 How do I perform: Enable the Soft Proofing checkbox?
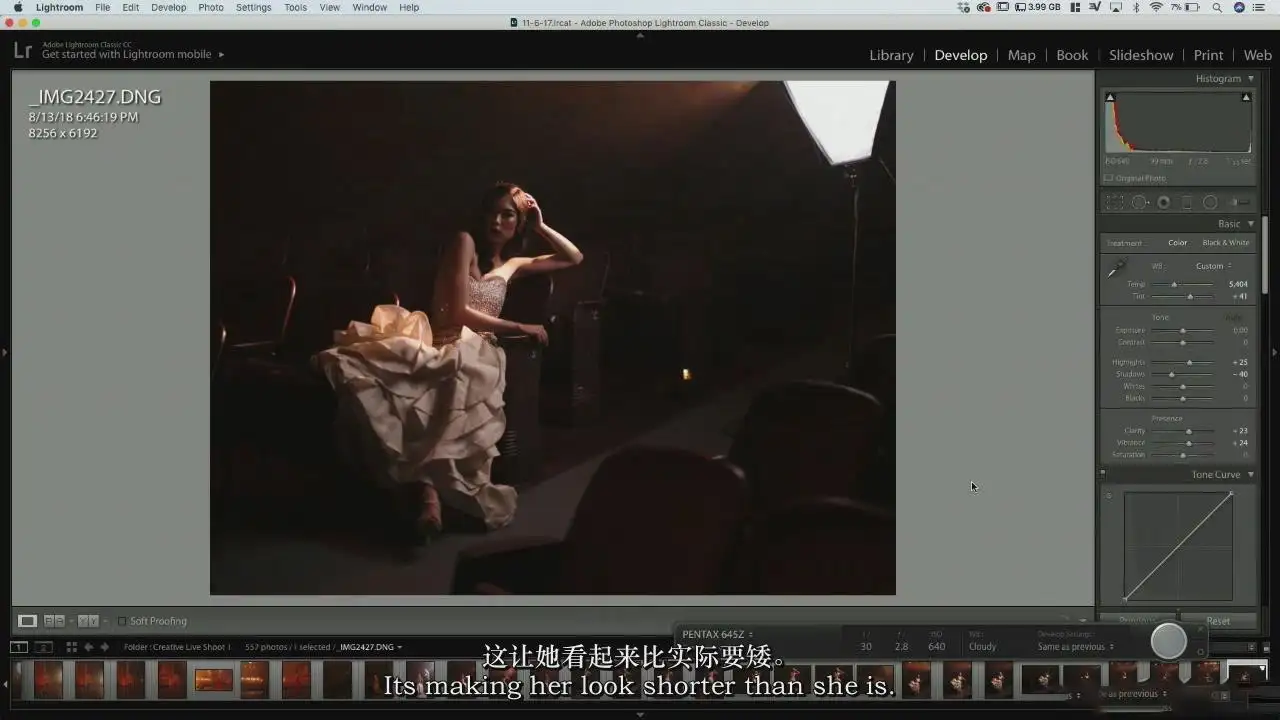122,621
